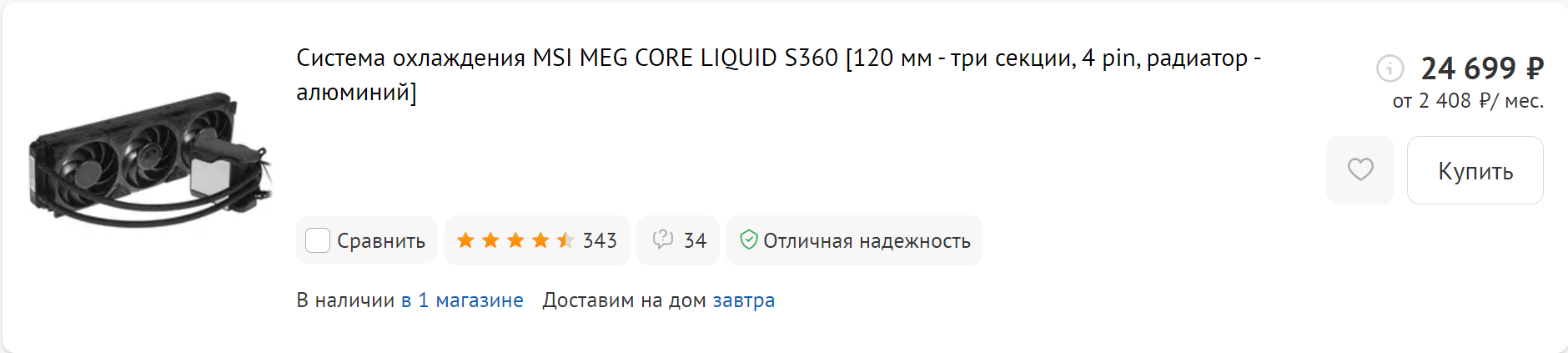1568x353 pixels.
Task: Click the first orange rating star
Action: point(465,240)
